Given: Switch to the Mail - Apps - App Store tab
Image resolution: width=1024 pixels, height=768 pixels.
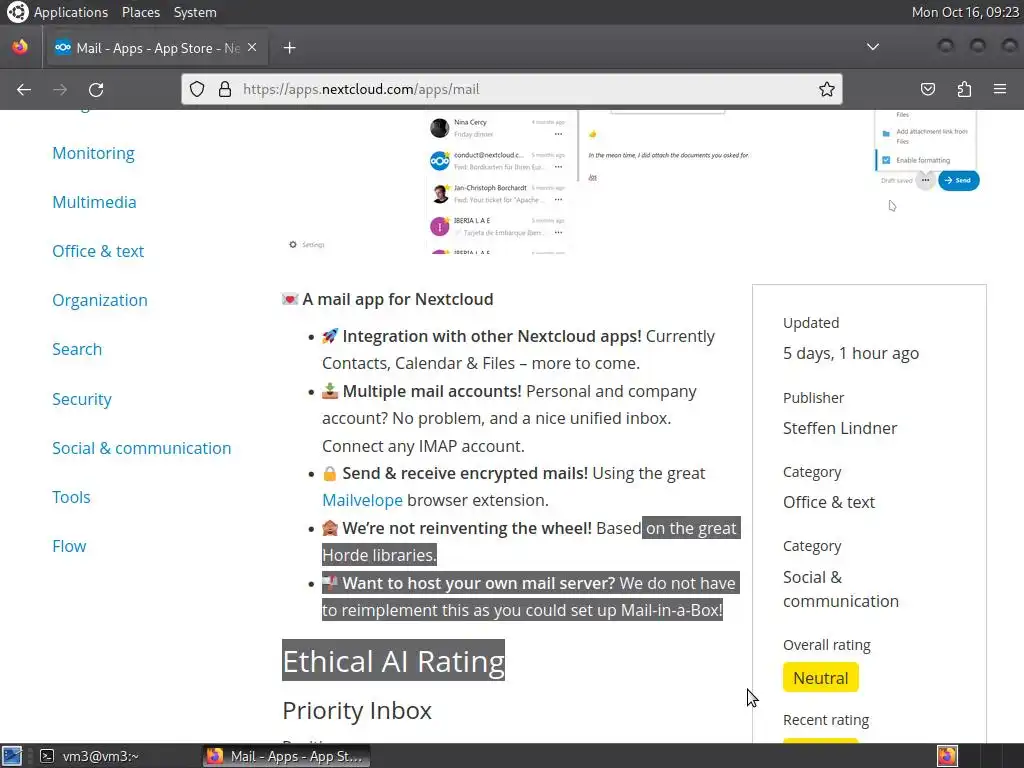Looking at the screenshot, I should click(155, 48).
